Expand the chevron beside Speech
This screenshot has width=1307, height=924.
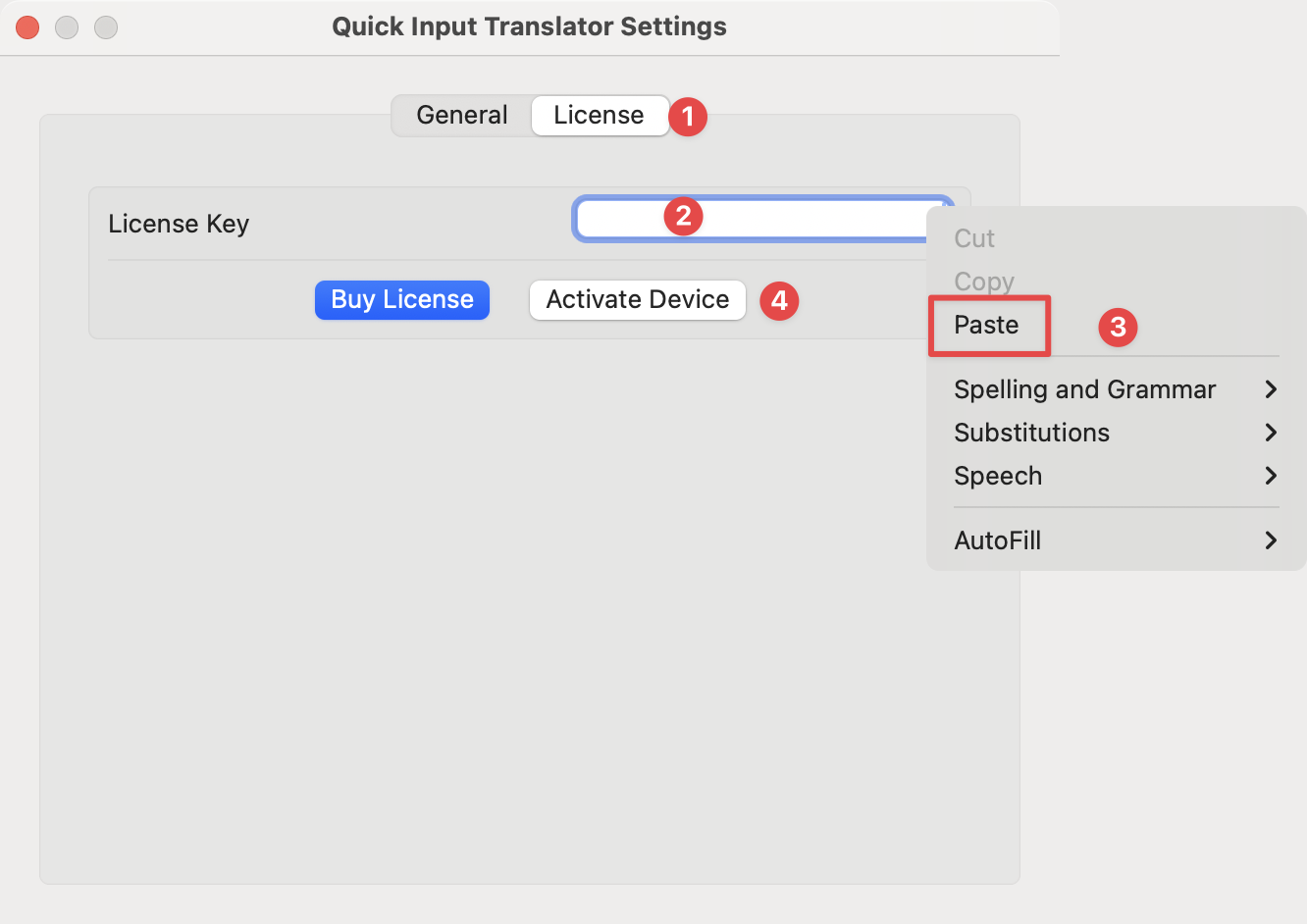(1271, 476)
